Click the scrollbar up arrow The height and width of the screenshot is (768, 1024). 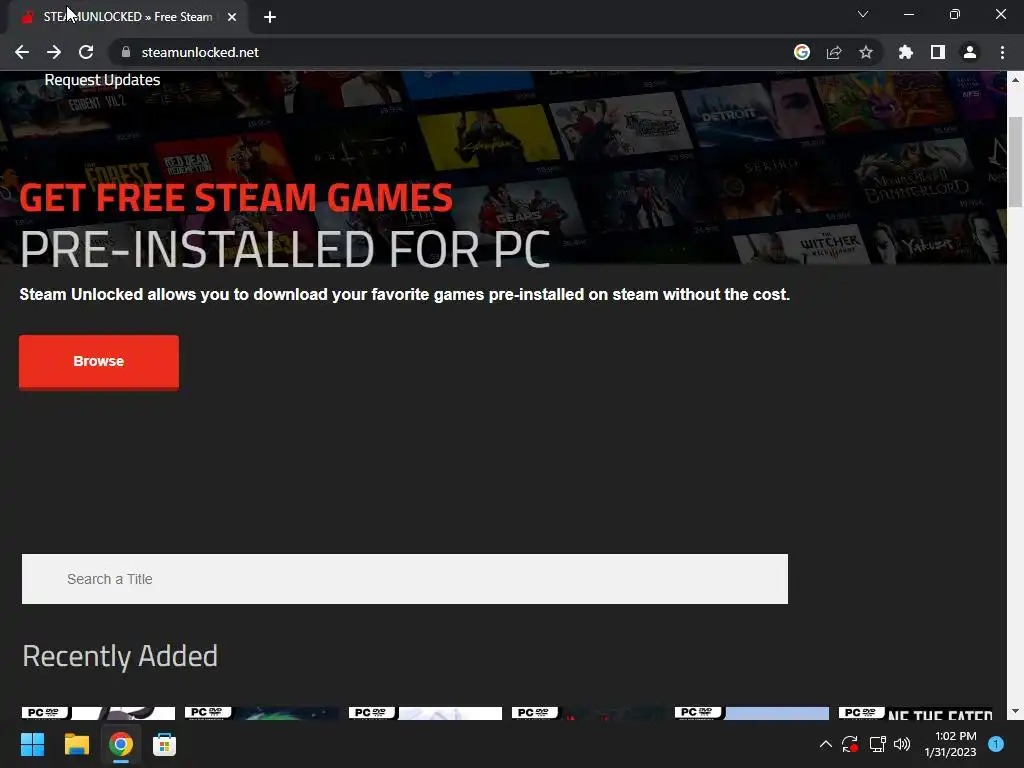(1015, 80)
